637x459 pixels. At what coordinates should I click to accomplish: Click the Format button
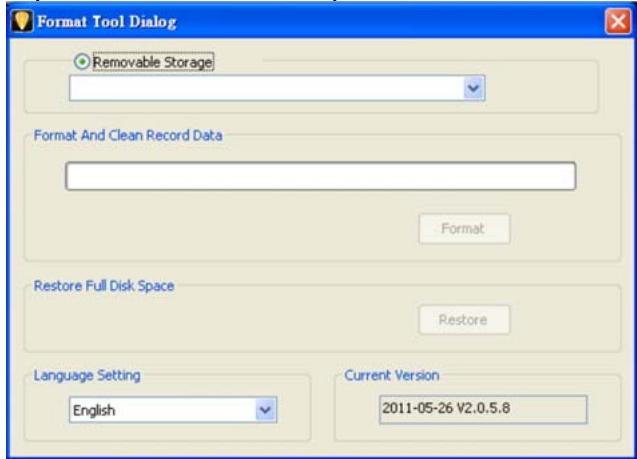[464, 229]
